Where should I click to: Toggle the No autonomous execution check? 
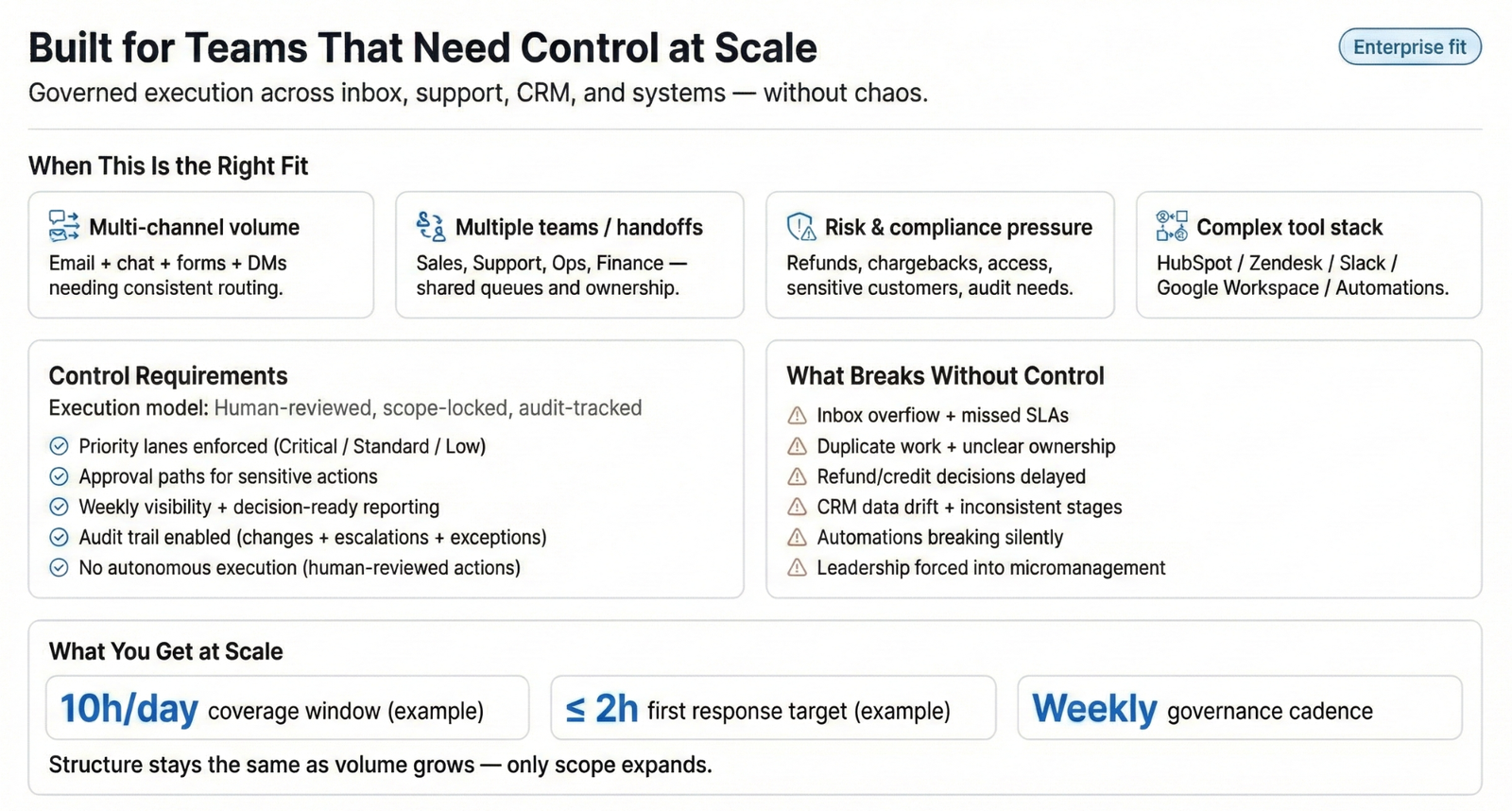(59, 567)
